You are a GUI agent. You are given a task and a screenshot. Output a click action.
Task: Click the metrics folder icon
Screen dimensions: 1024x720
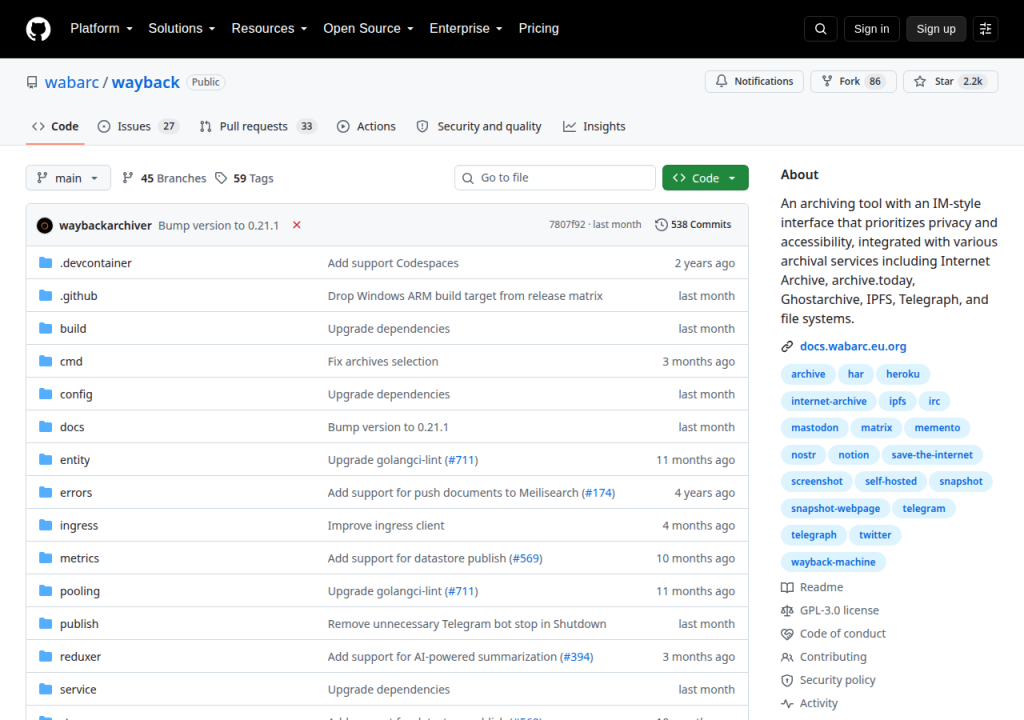[45, 557]
